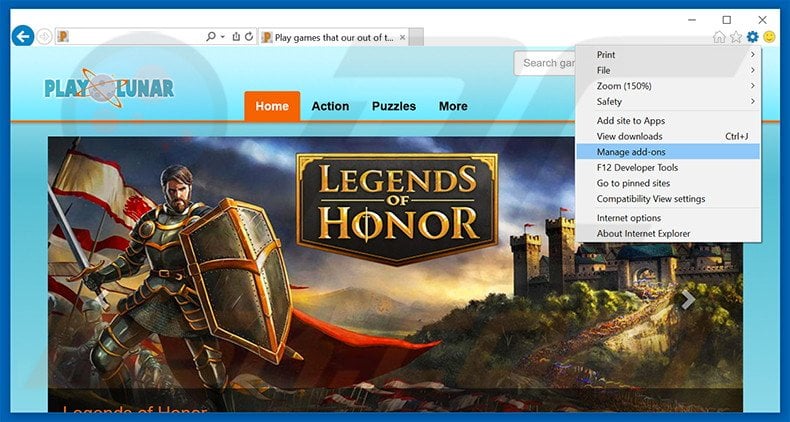
Task: Choose View downloads from the menu
Action: [x=668, y=136]
